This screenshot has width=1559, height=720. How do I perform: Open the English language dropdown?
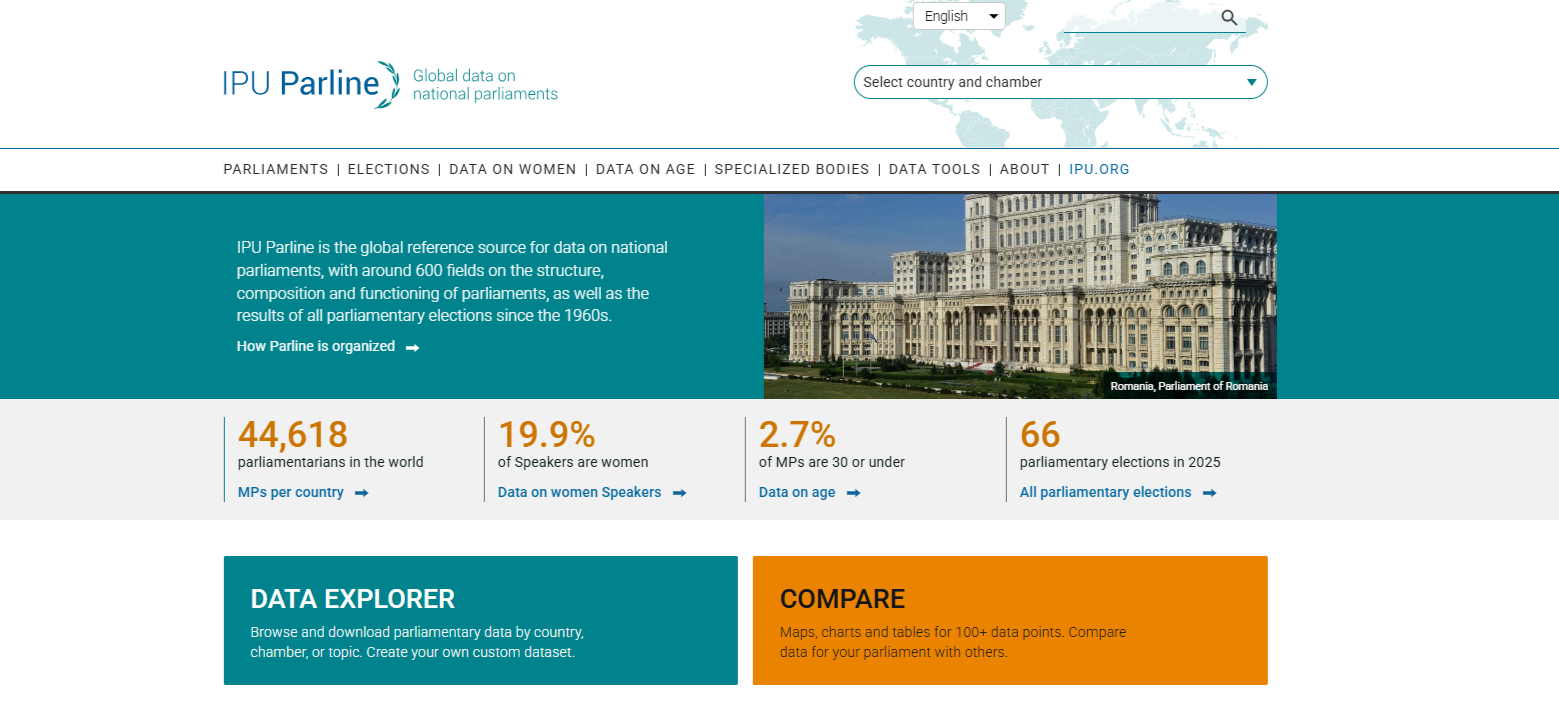(x=959, y=16)
